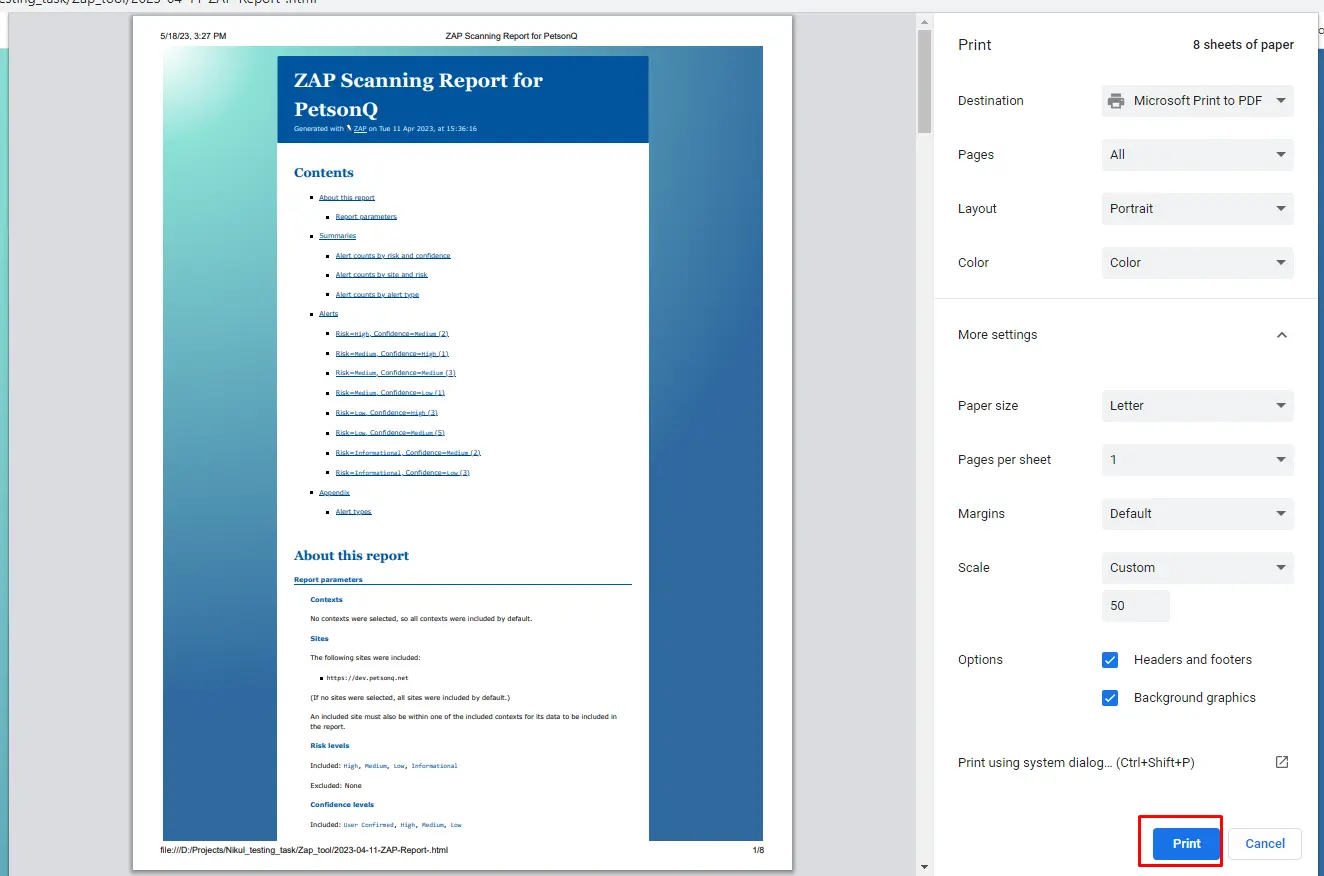Screen dimensions: 1324x876
Task: Click the 'Risk levels' subheading
Action: pyautogui.click(x=329, y=746)
